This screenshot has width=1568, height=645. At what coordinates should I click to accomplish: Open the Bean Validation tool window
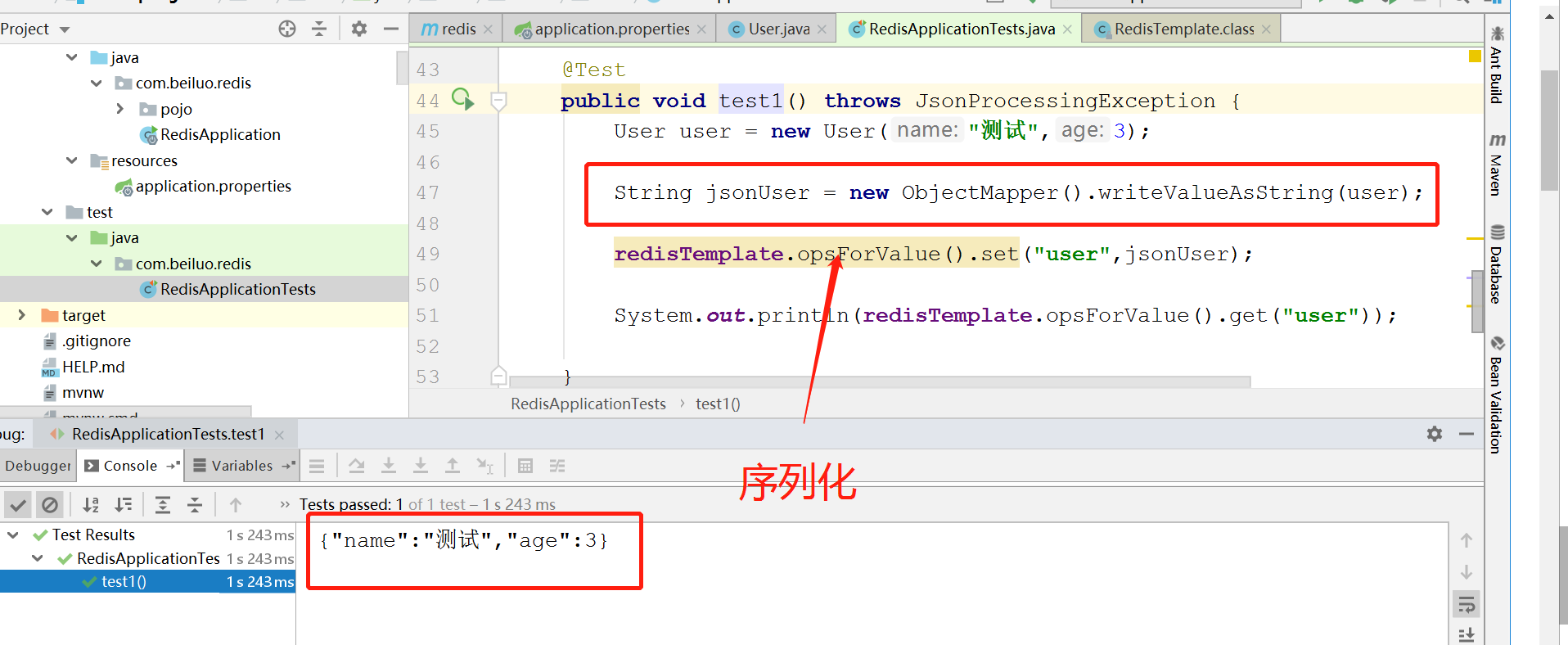tap(1497, 395)
